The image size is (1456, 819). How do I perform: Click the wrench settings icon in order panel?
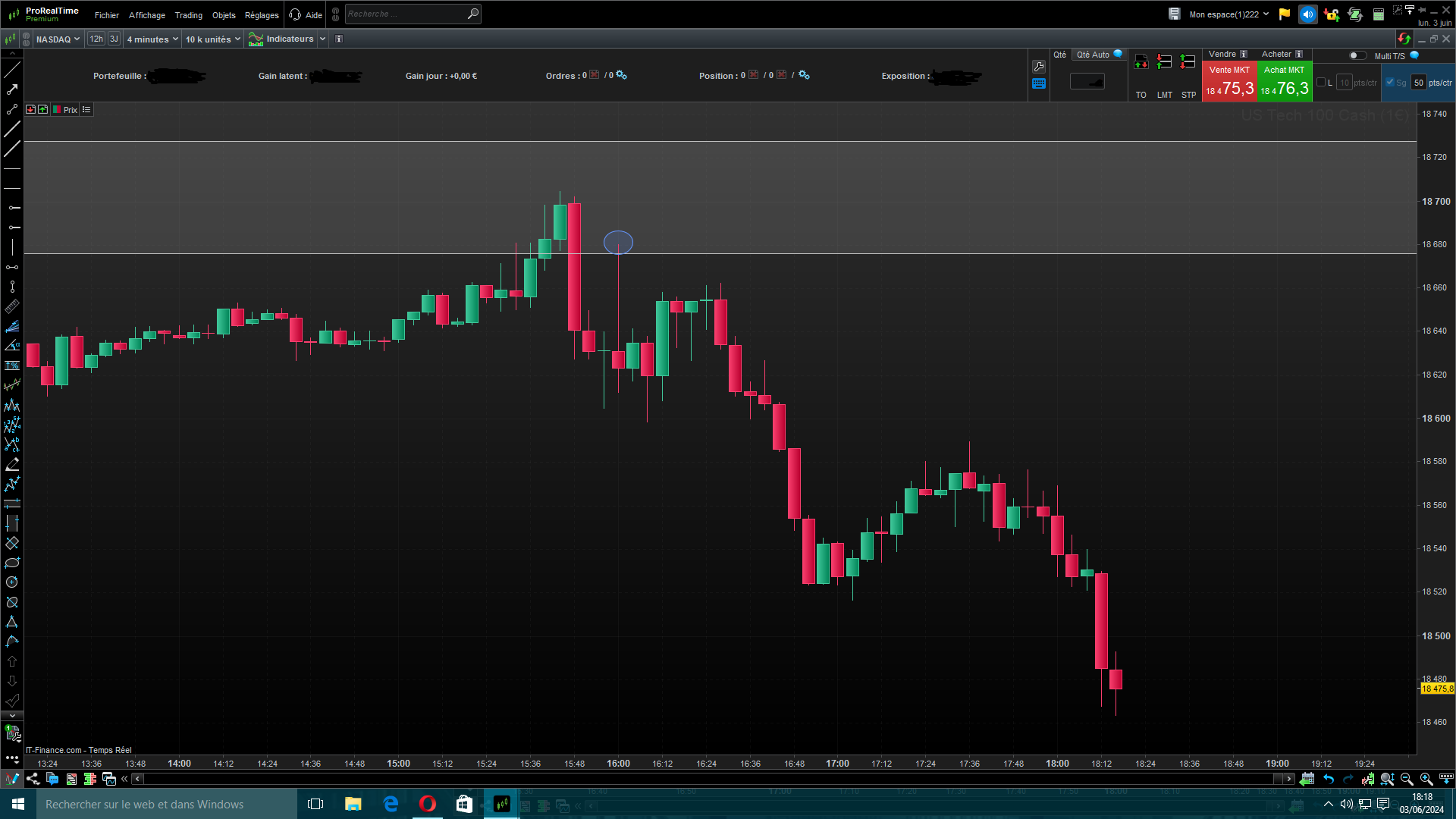tap(1039, 67)
